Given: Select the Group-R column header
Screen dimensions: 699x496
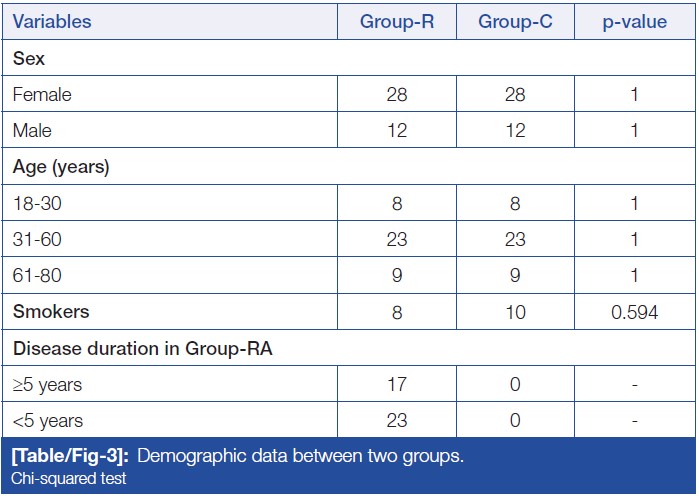Looking at the screenshot, I should point(396,22).
